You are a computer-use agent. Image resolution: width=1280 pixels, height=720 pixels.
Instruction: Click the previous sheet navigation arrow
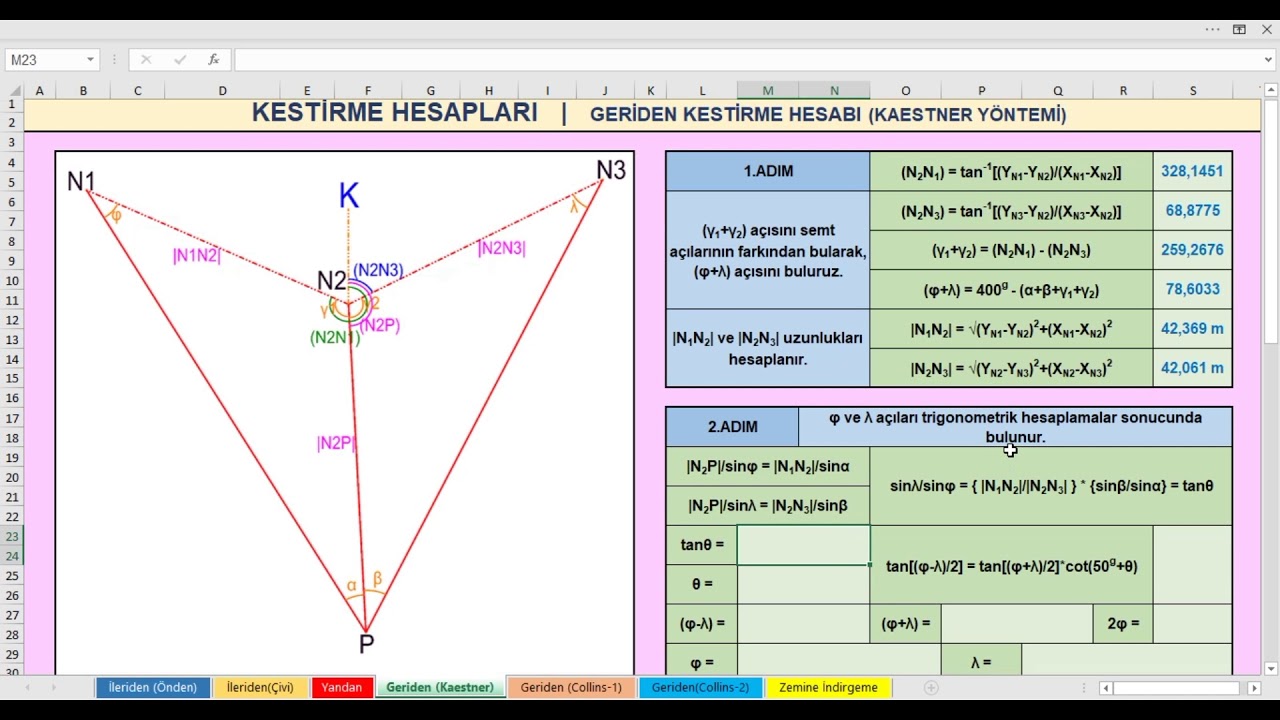coord(27,688)
